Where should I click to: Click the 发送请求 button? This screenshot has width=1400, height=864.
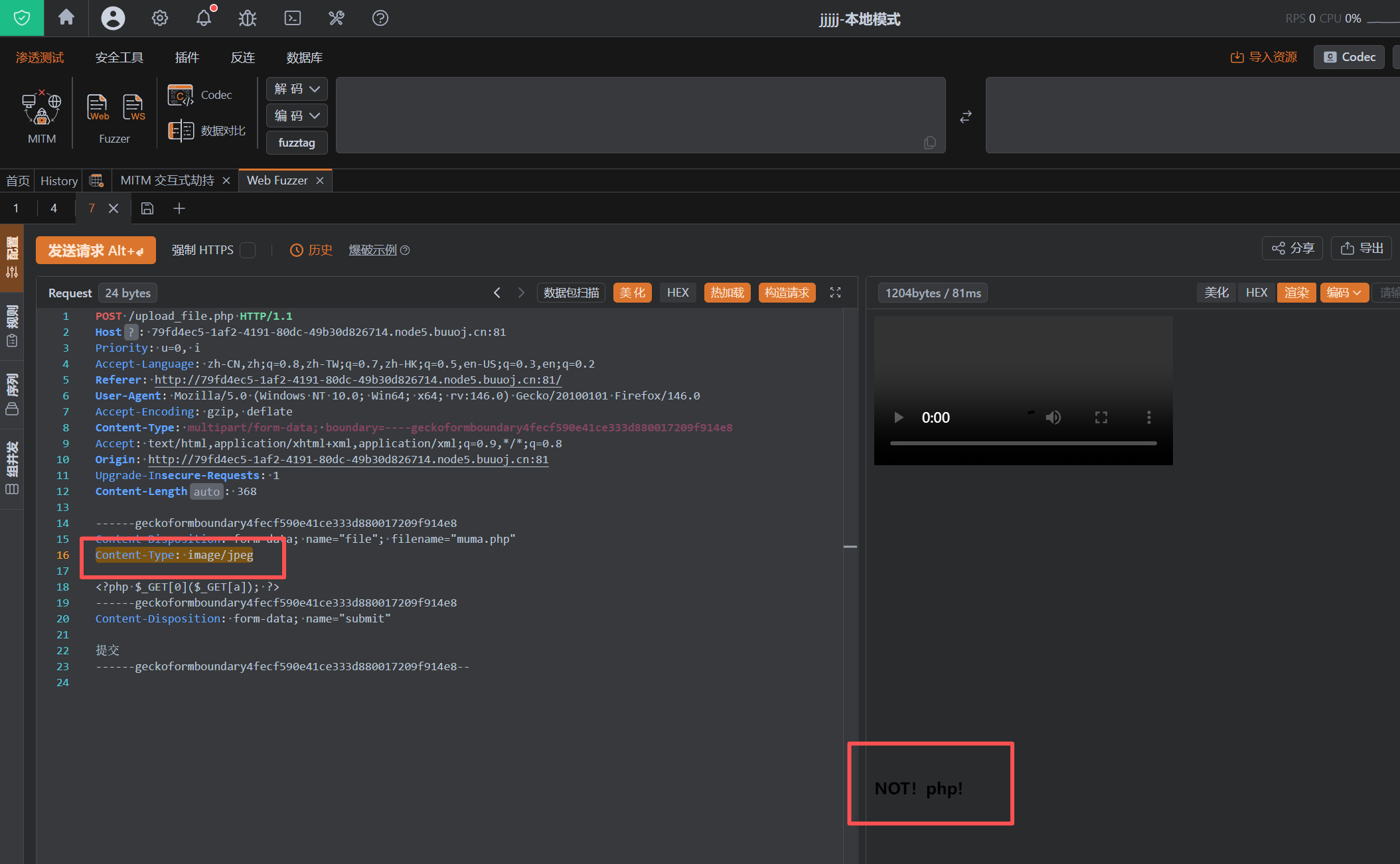pos(96,250)
